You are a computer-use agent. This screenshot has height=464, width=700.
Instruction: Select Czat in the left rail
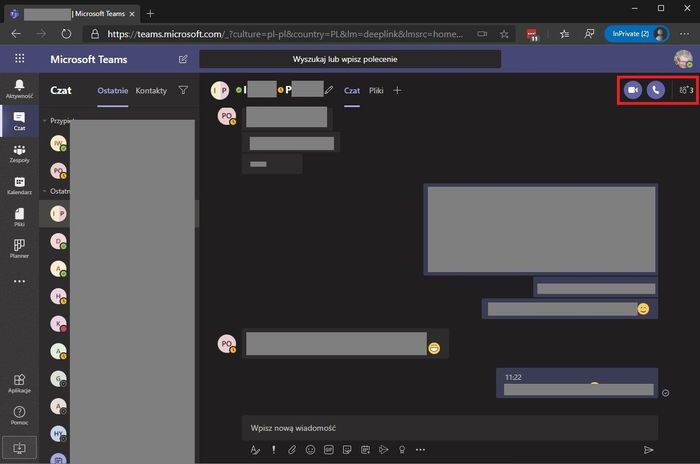pos(19,121)
